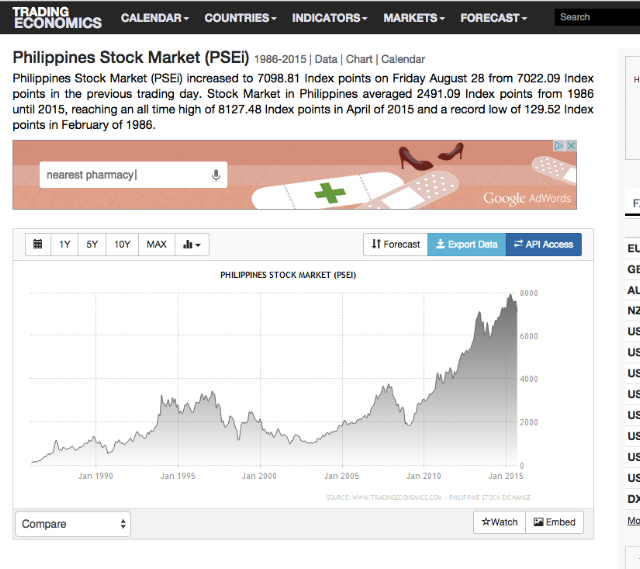Open the MARKETS menu
The width and height of the screenshot is (640, 569).
click(x=414, y=18)
